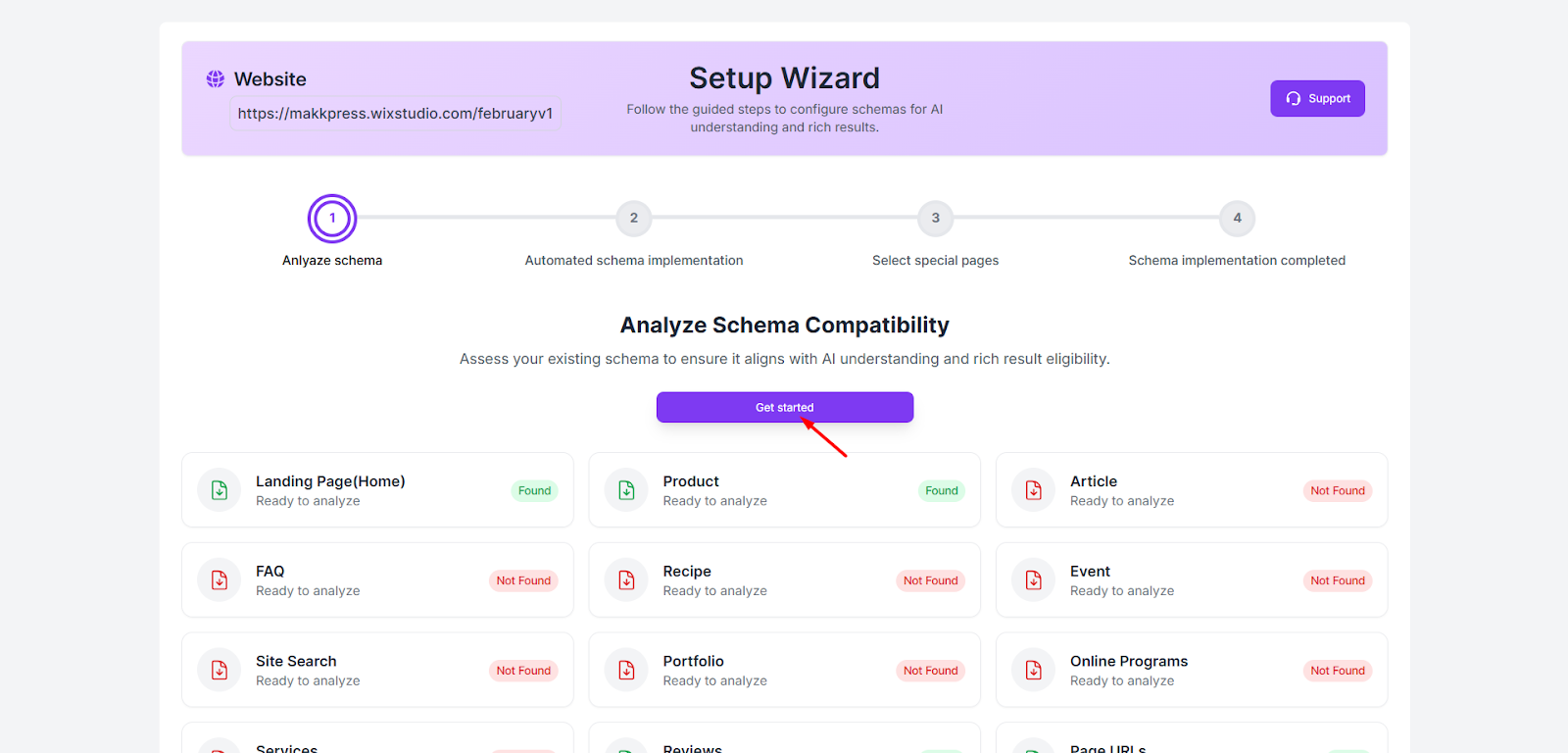
Task: Click the Not Found badge on Article
Action: pyautogui.click(x=1337, y=491)
